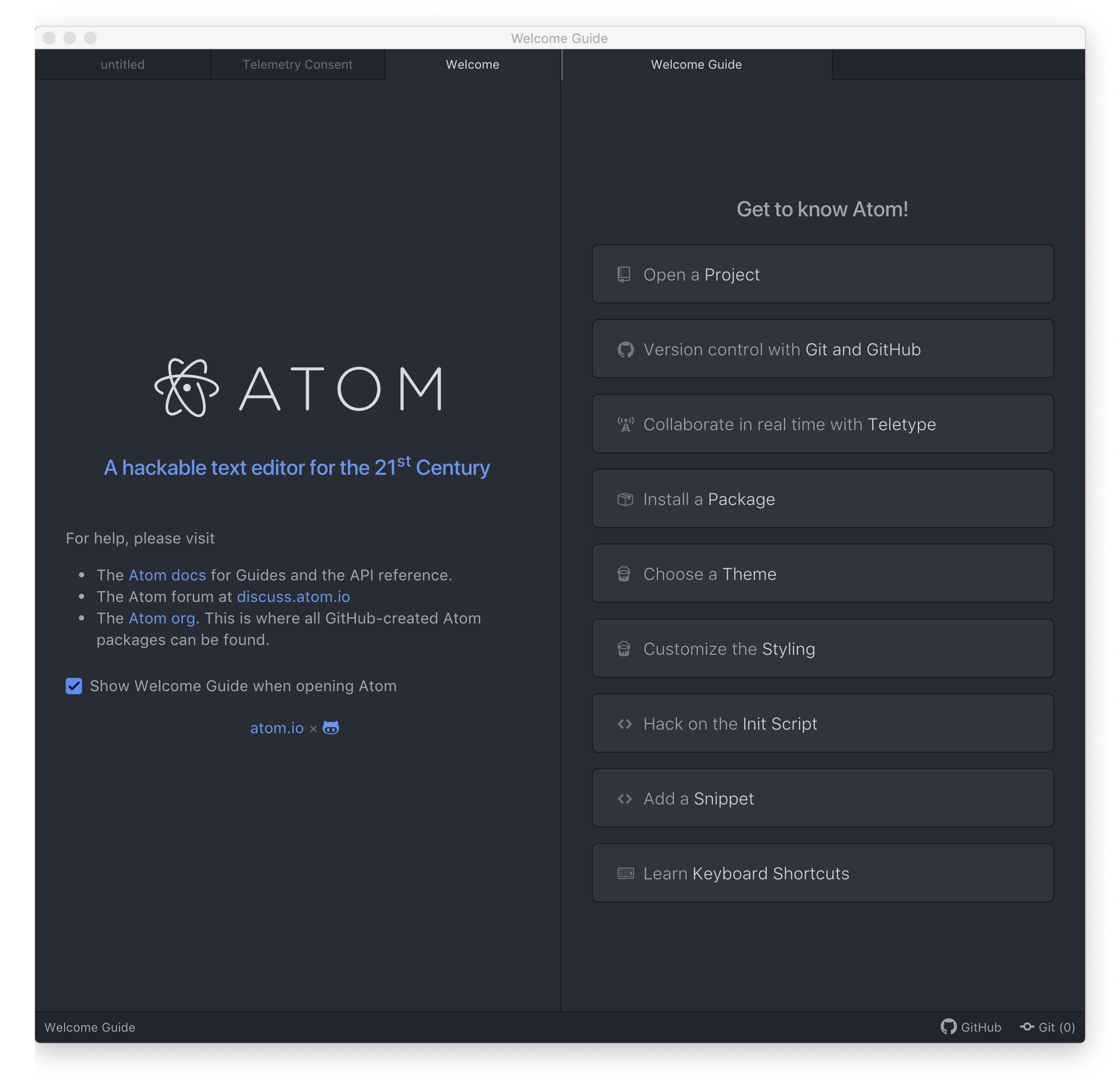The width and height of the screenshot is (1120, 1086).
Task: Expand the Choose a Theme section
Action: (823, 574)
